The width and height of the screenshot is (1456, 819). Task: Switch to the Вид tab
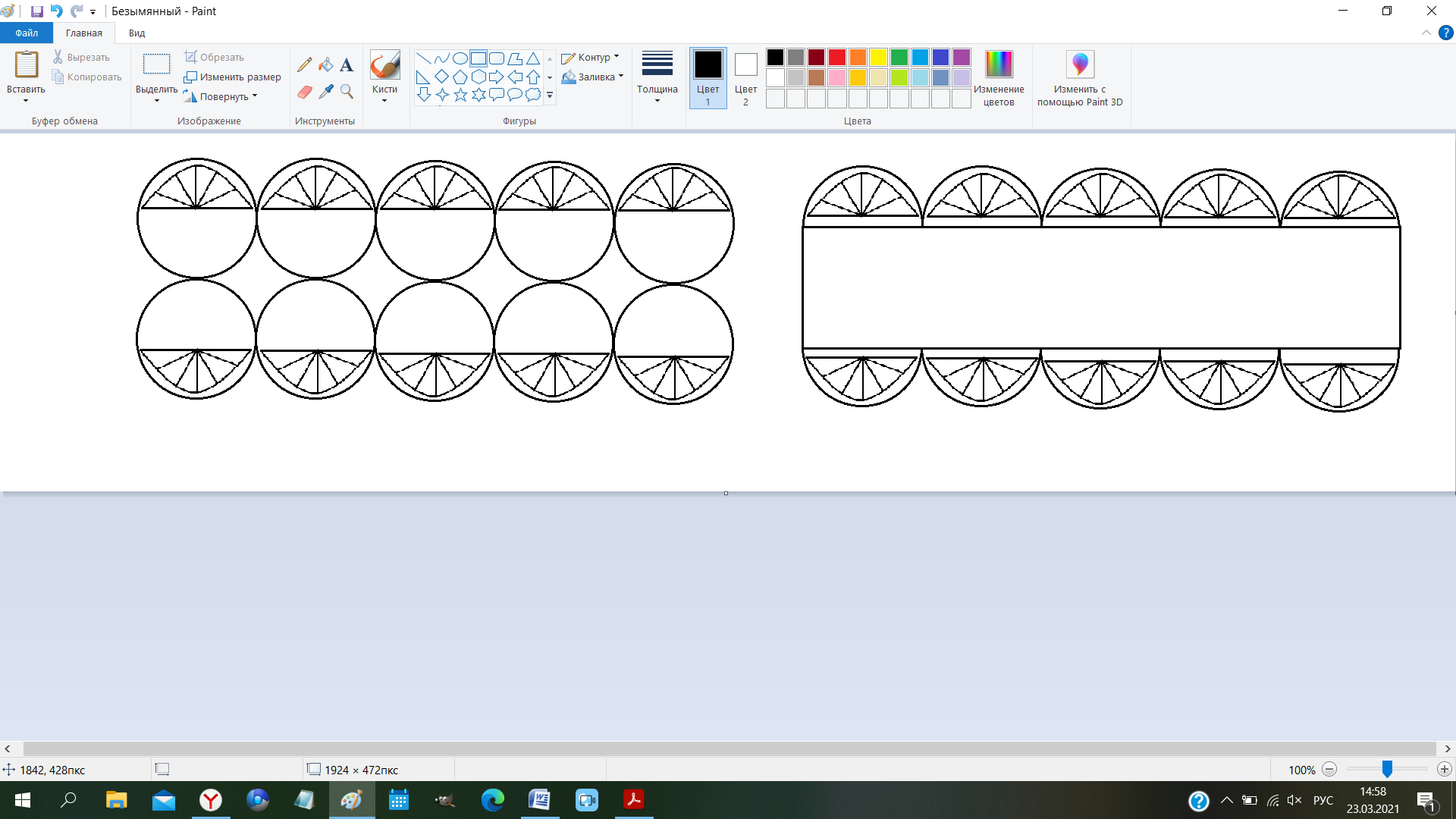[136, 33]
